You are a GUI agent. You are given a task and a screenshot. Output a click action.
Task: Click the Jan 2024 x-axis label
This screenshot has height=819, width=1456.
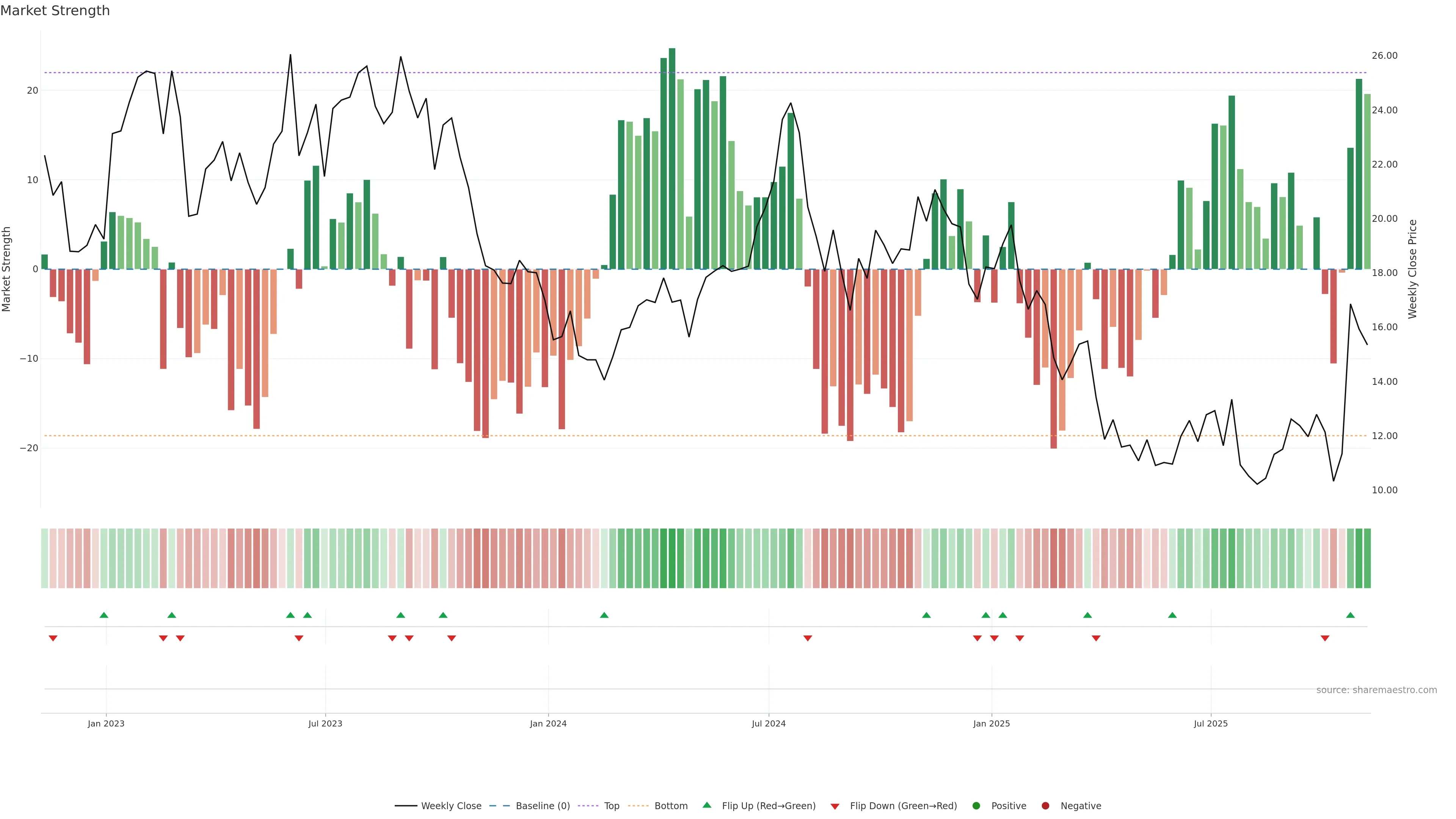point(548,723)
